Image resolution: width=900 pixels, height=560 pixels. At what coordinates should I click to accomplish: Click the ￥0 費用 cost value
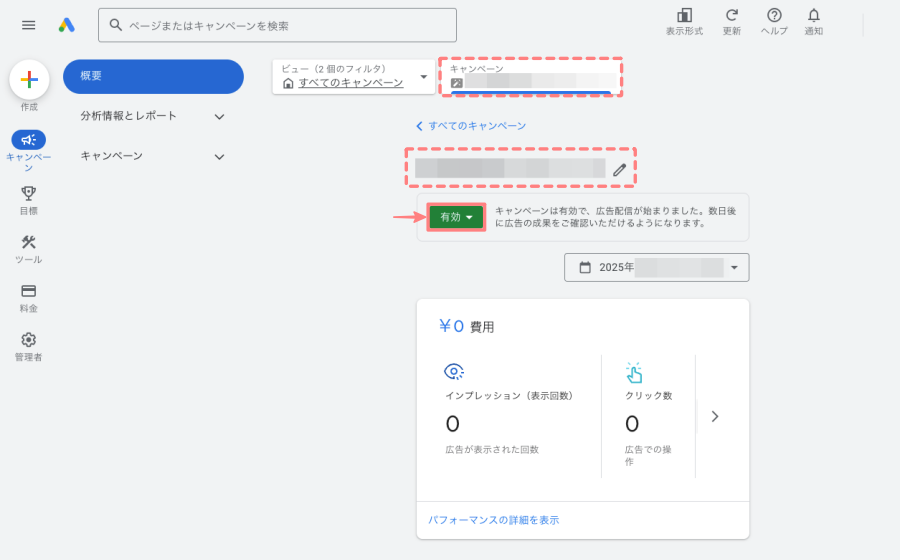466,326
